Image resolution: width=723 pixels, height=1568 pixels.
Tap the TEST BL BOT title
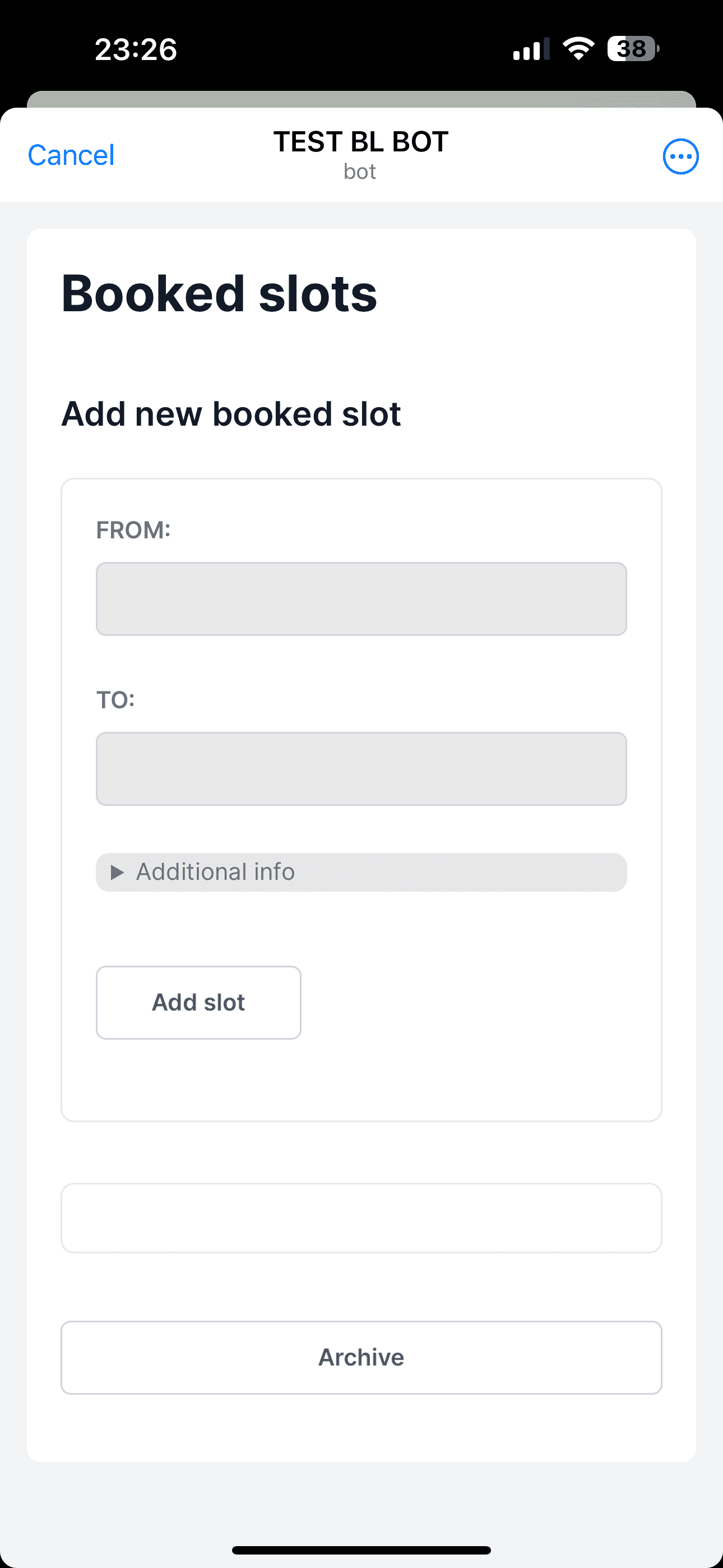tap(361, 142)
